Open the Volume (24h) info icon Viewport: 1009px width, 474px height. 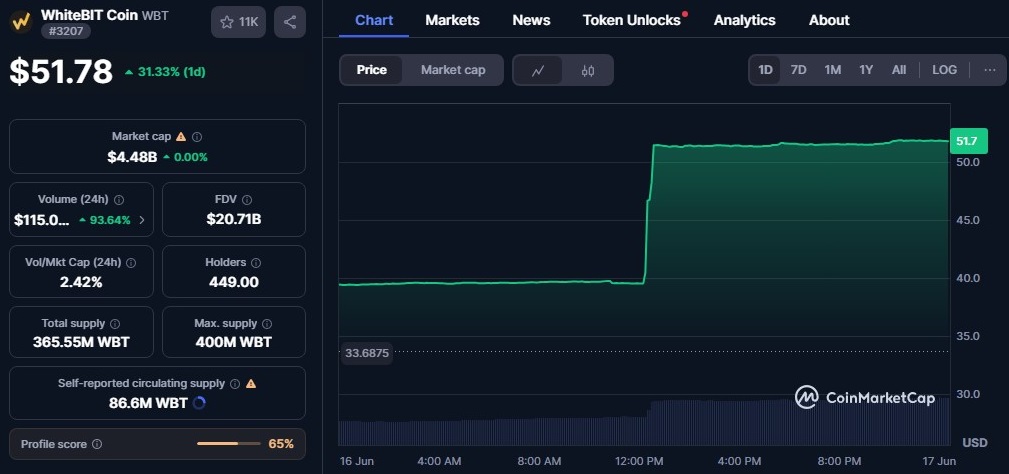(x=119, y=200)
